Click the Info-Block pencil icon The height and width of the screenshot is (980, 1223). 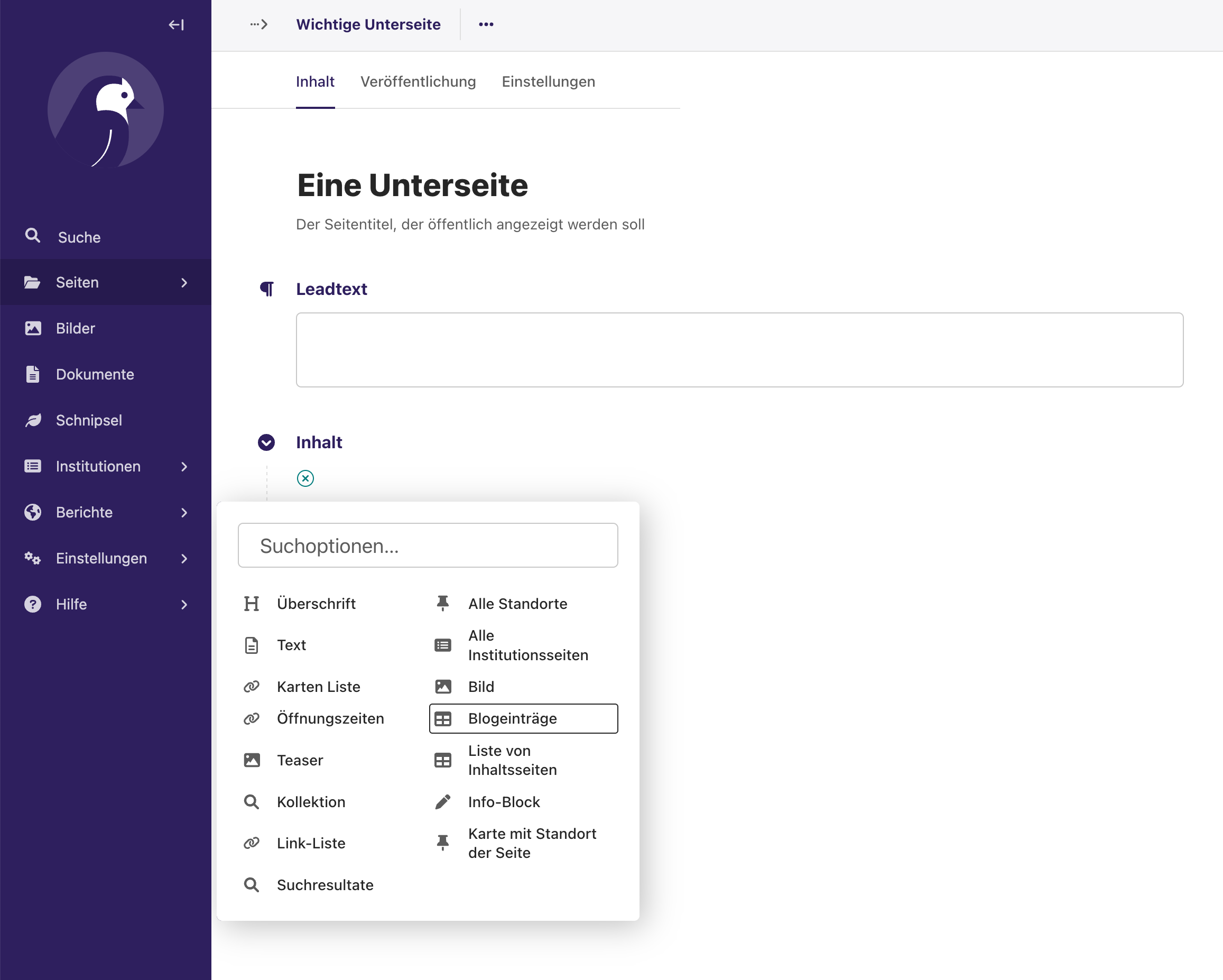pyautogui.click(x=443, y=802)
